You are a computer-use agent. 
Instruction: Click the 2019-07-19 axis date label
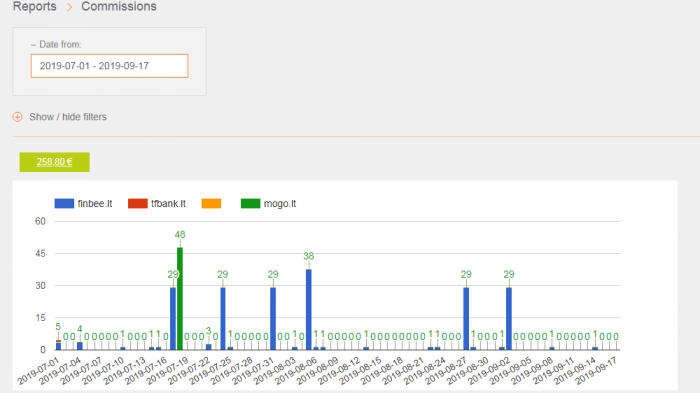point(167,371)
